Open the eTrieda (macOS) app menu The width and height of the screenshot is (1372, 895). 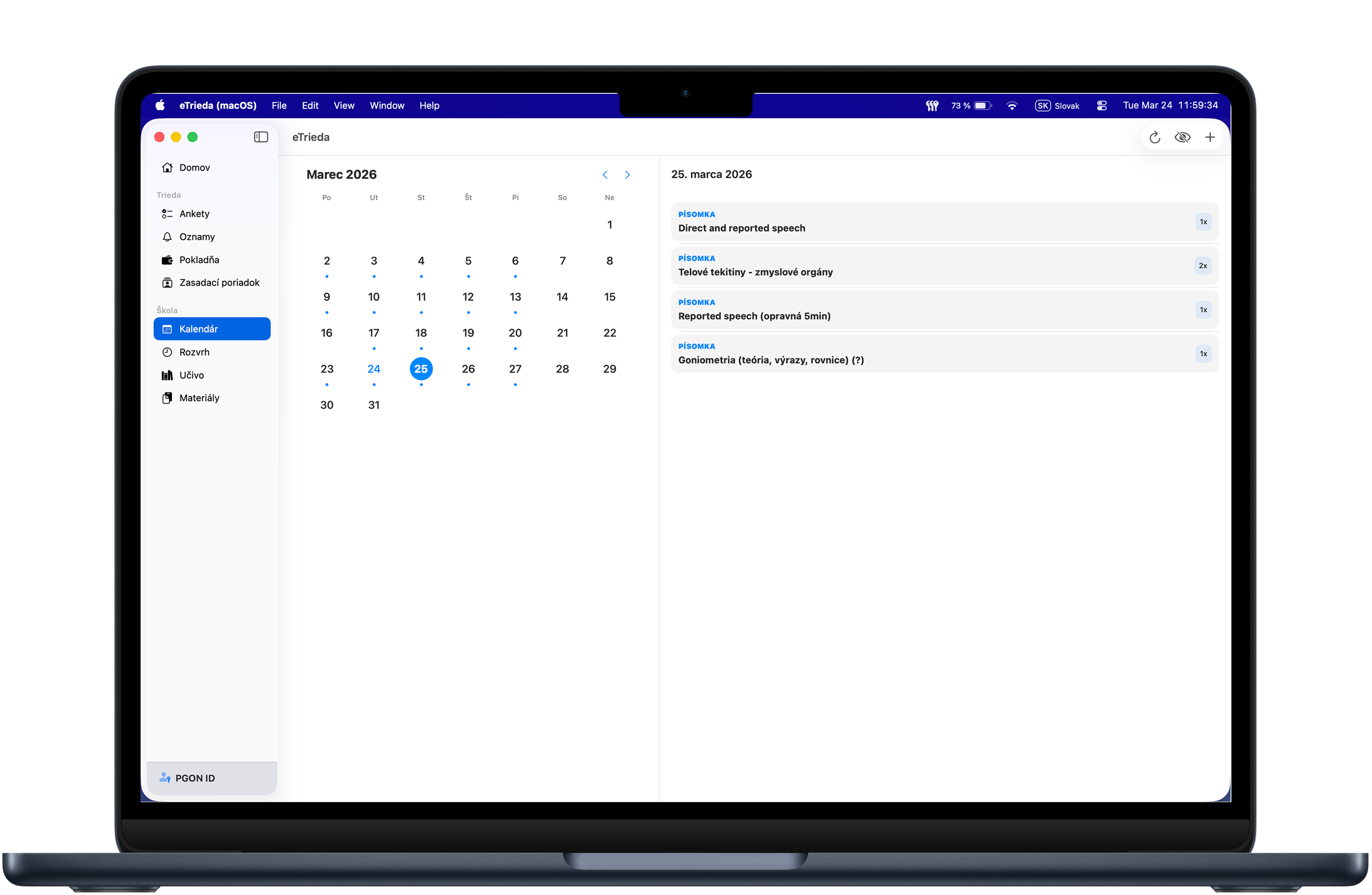[x=218, y=106]
